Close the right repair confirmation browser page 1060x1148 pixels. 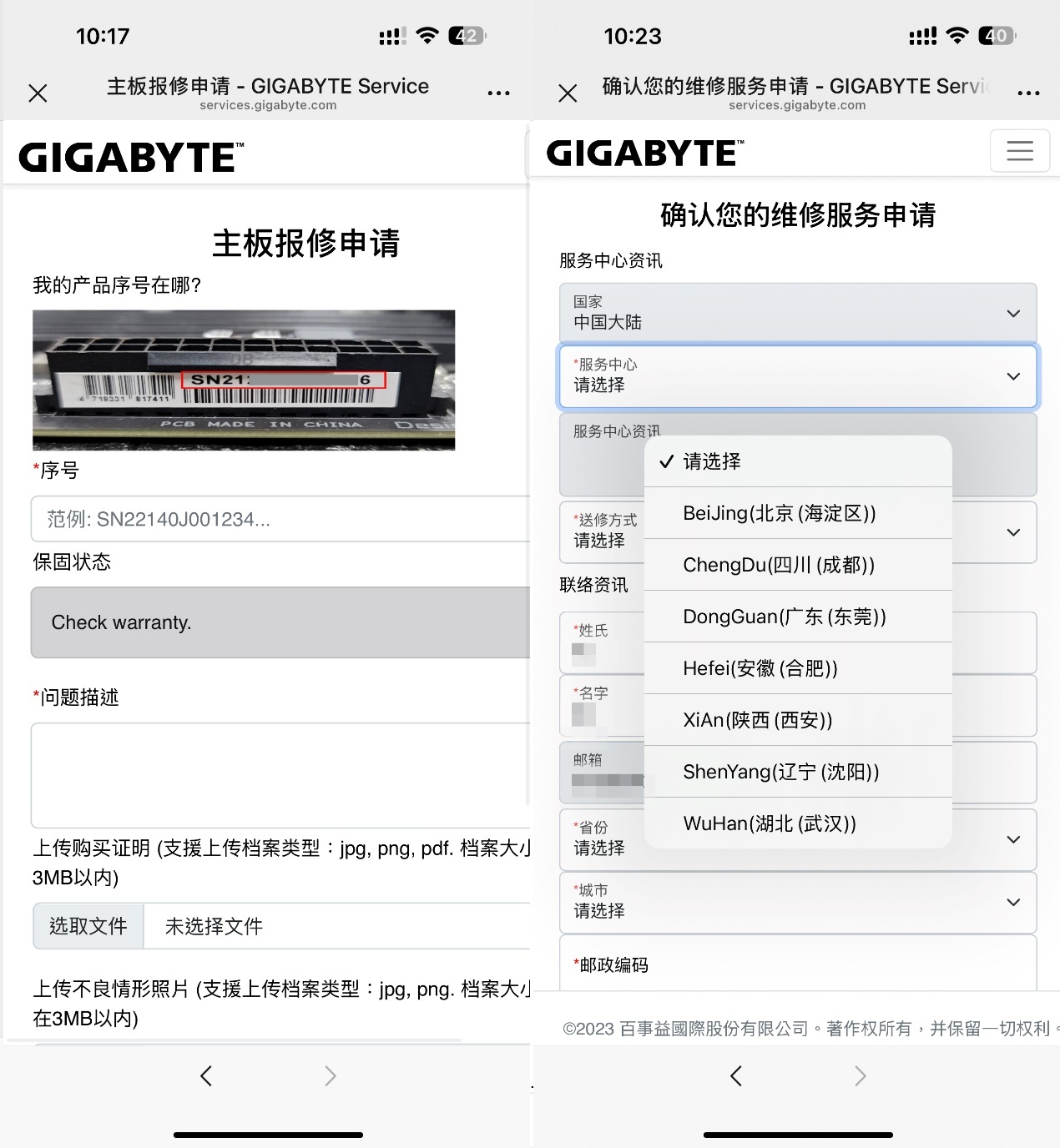coord(568,93)
